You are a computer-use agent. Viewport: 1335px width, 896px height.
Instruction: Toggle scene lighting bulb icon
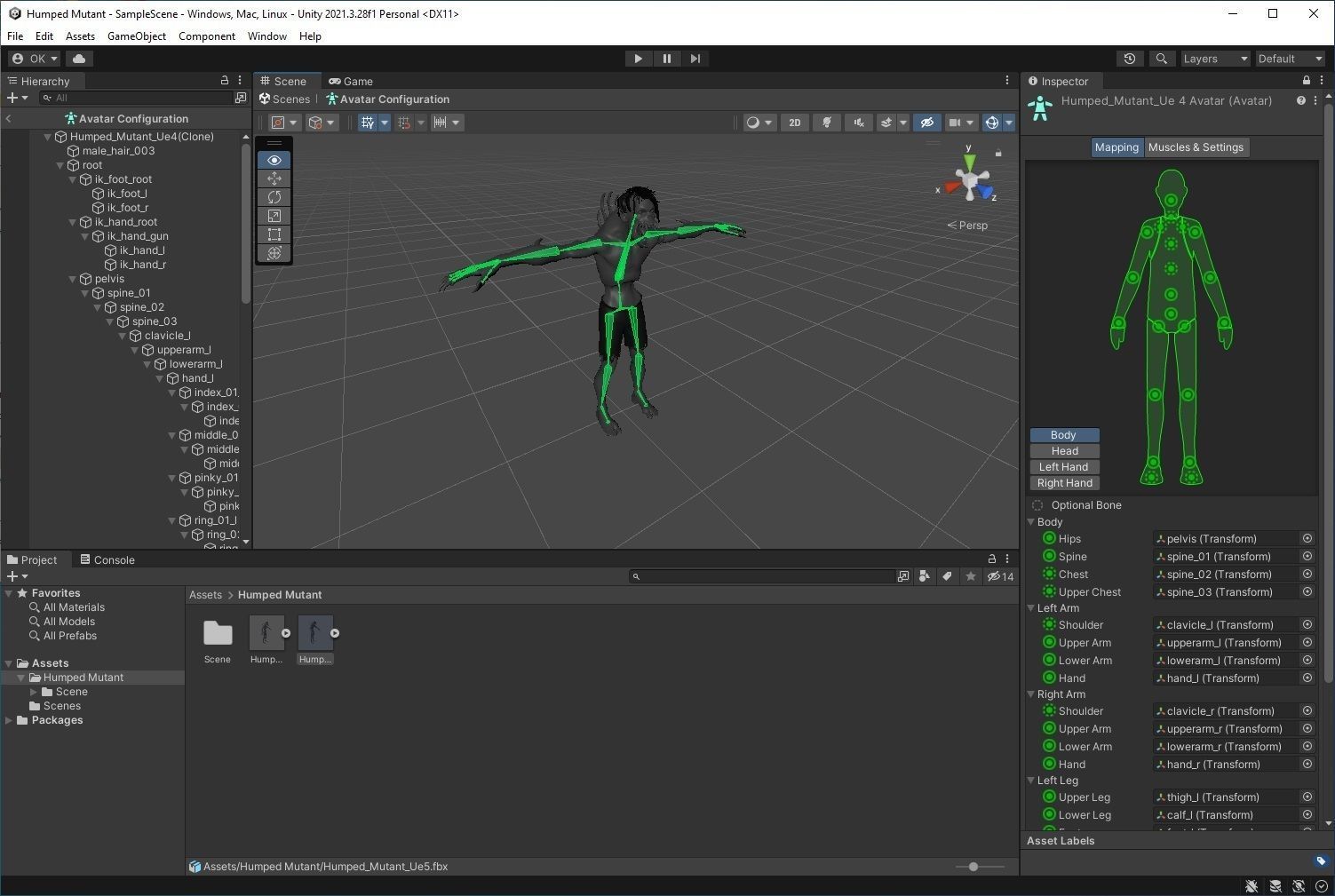click(827, 123)
